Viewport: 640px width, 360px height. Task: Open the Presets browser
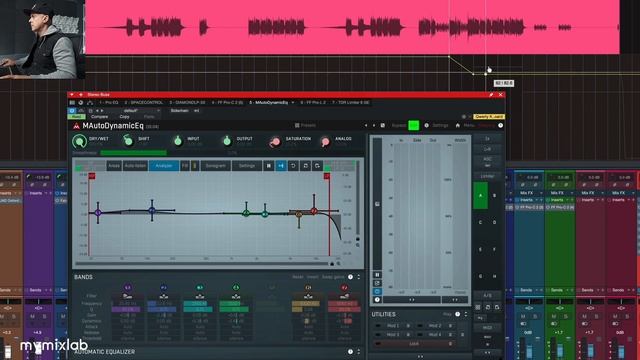tap(305, 125)
